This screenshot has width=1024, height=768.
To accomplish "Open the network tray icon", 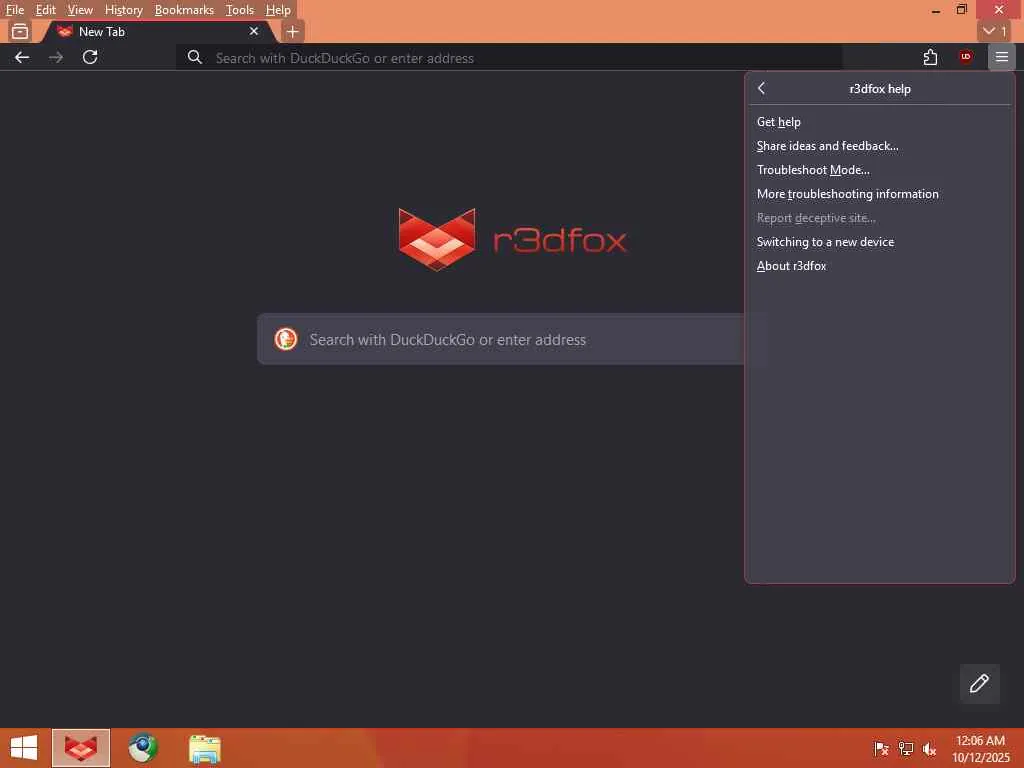I will coord(905,749).
